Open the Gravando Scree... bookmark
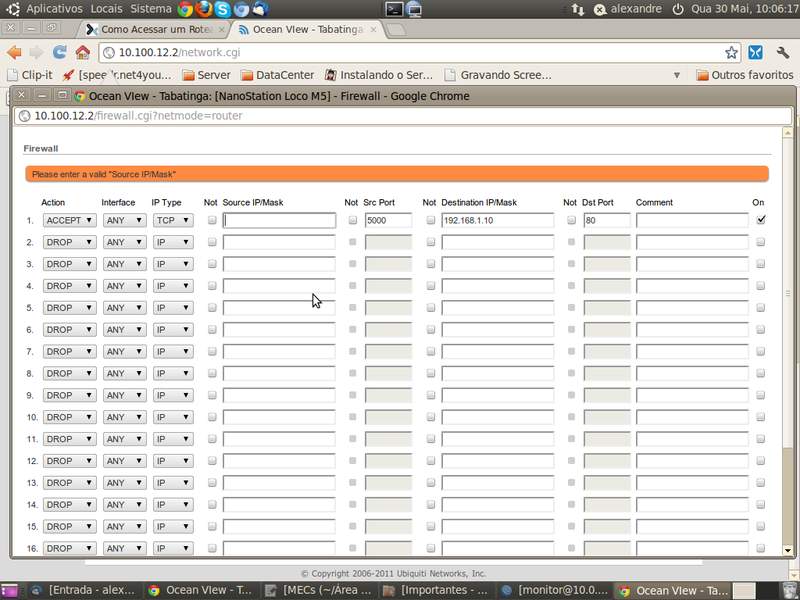The image size is (800, 600). pyautogui.click(x=498, y=75)
